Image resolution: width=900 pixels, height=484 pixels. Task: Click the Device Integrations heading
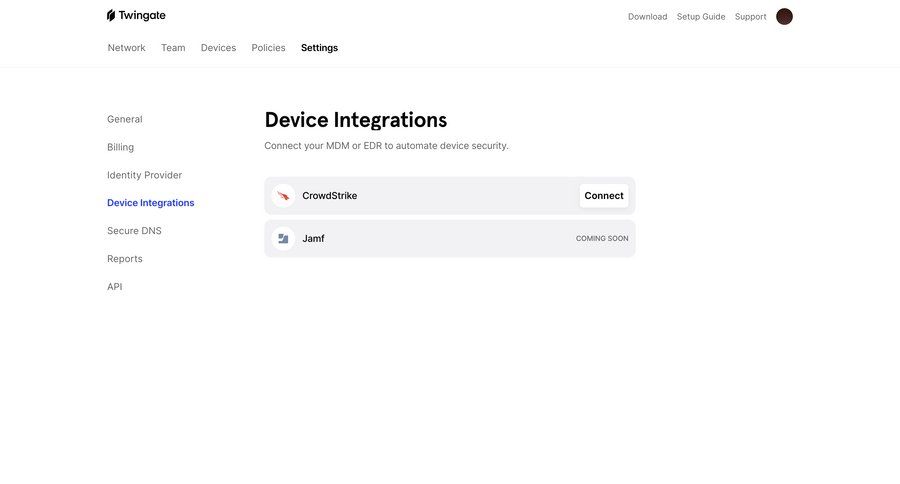point(356,120)
